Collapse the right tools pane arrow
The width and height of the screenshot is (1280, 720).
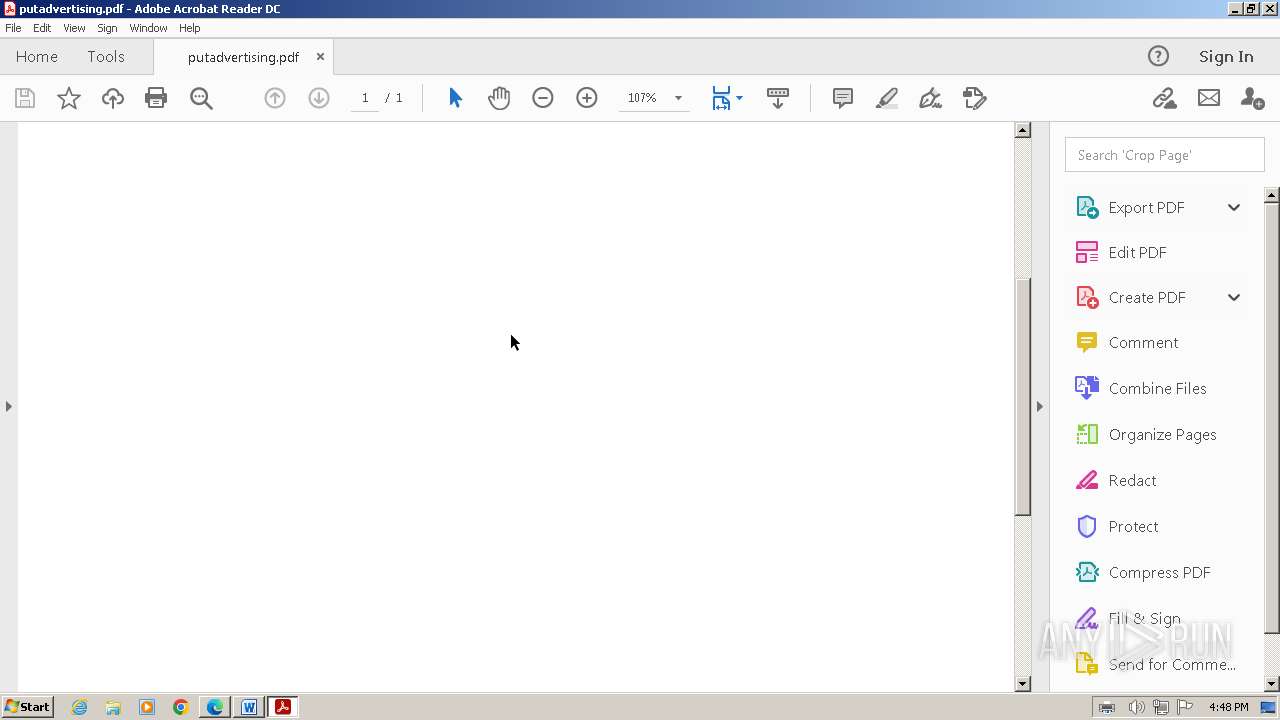pyautogui.click(x=1039, y=406)
